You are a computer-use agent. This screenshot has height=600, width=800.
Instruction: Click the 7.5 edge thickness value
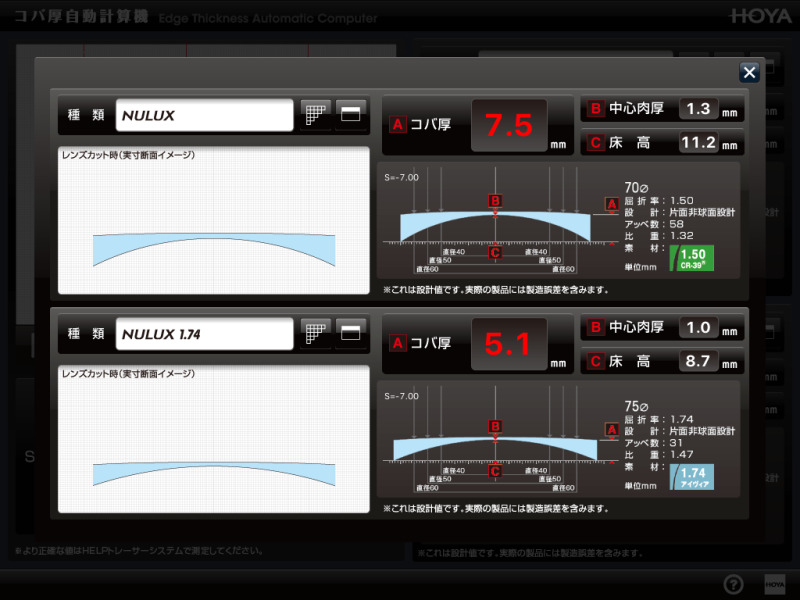[x=509, y=126]
